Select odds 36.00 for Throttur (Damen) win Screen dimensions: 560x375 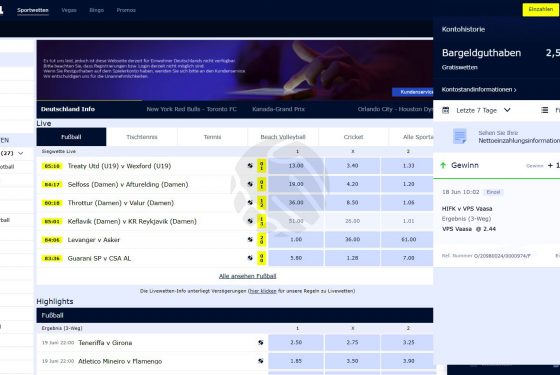click(x=296, y=202)
